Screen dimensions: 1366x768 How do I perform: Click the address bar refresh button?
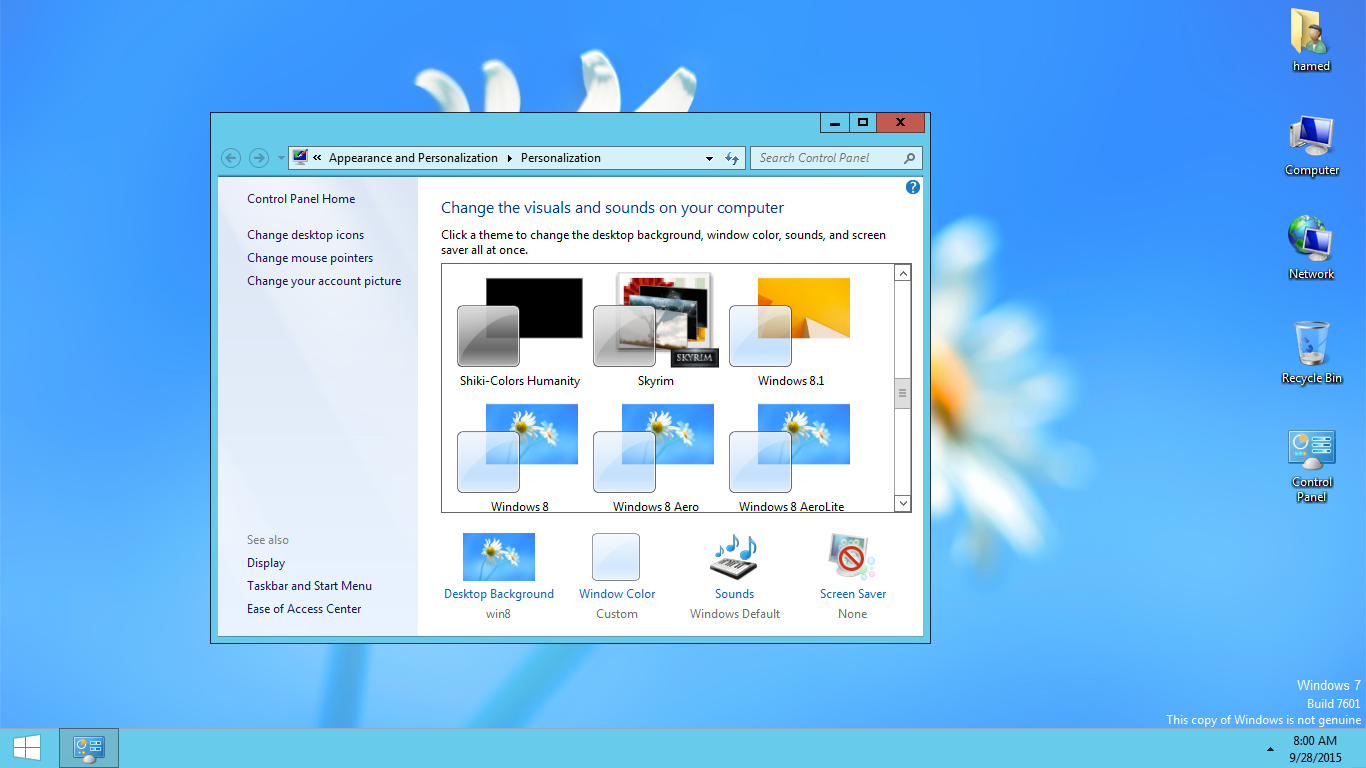(732, 158)
